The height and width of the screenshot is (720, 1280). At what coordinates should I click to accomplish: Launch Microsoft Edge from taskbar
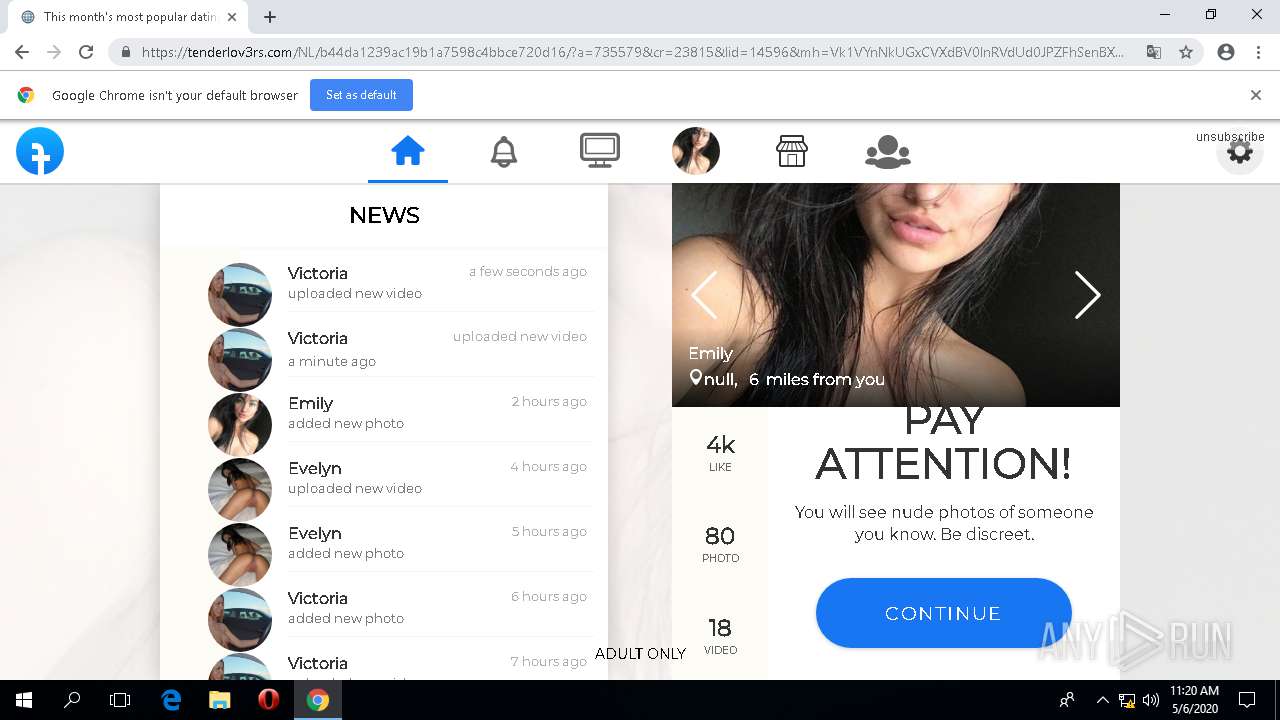pos(171,700)
